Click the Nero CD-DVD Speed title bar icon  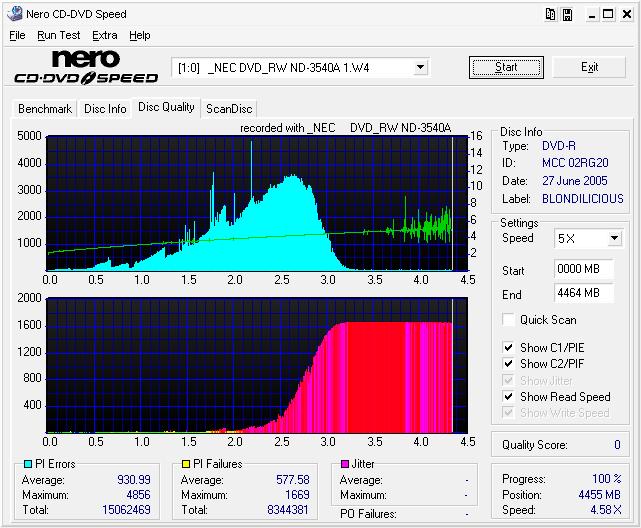click(15, 13)
